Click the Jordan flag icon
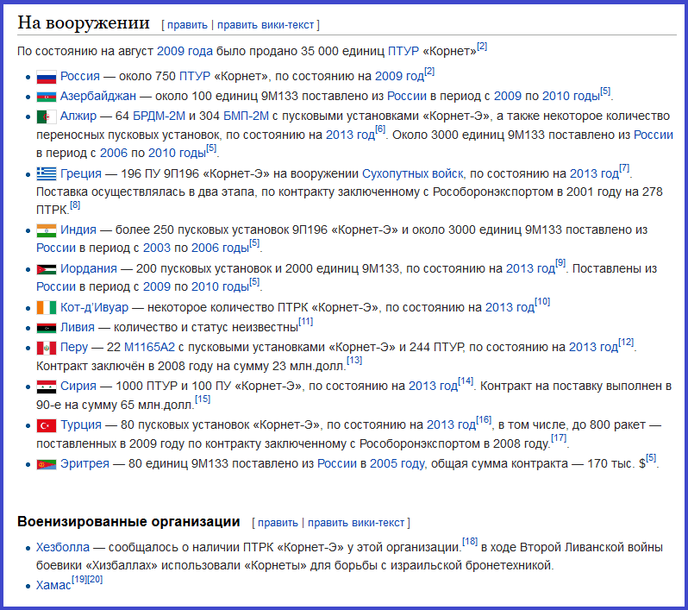 click(x=46, y=269)
